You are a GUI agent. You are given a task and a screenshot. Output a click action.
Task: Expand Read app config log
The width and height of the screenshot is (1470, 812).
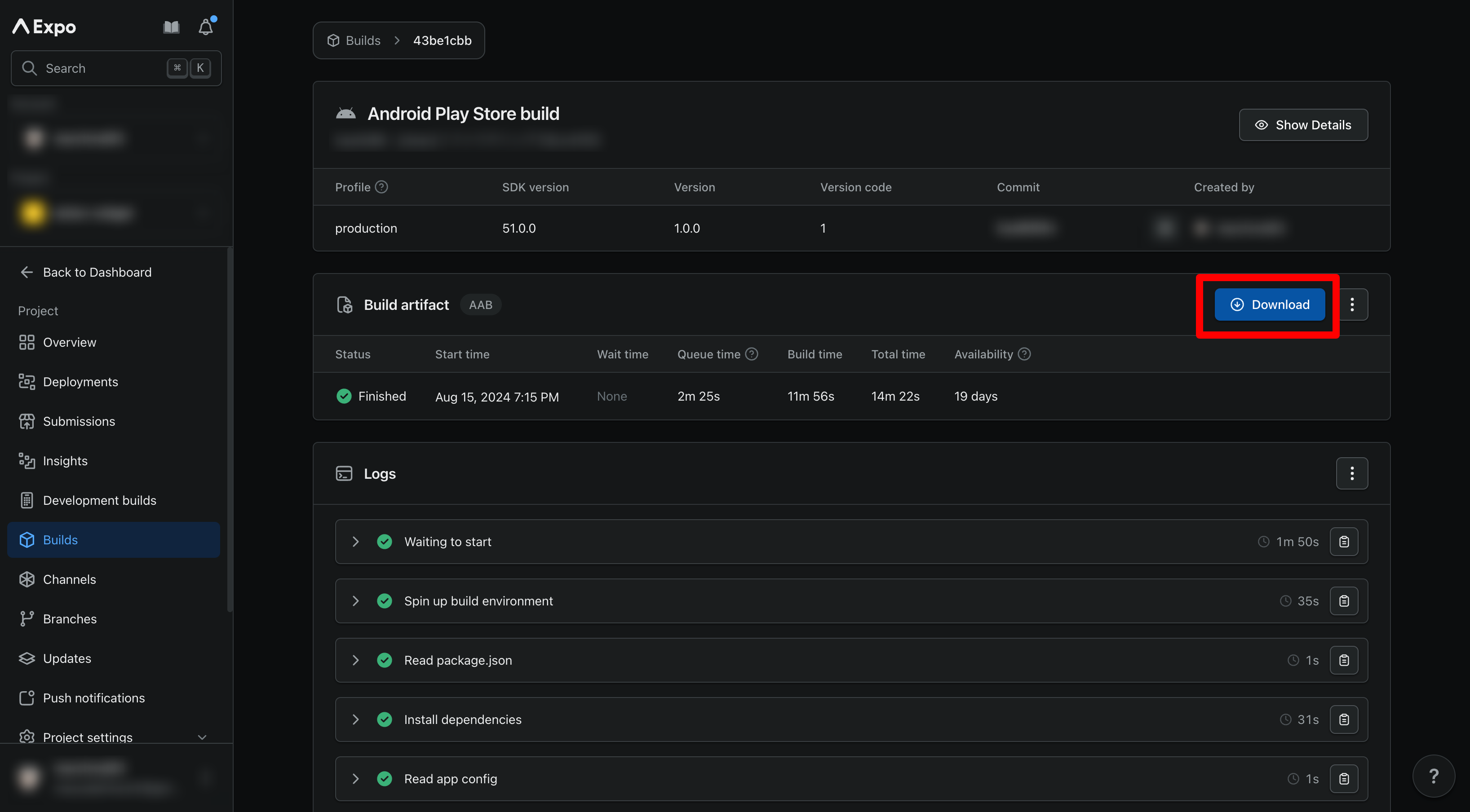click(x=355, y=779)
